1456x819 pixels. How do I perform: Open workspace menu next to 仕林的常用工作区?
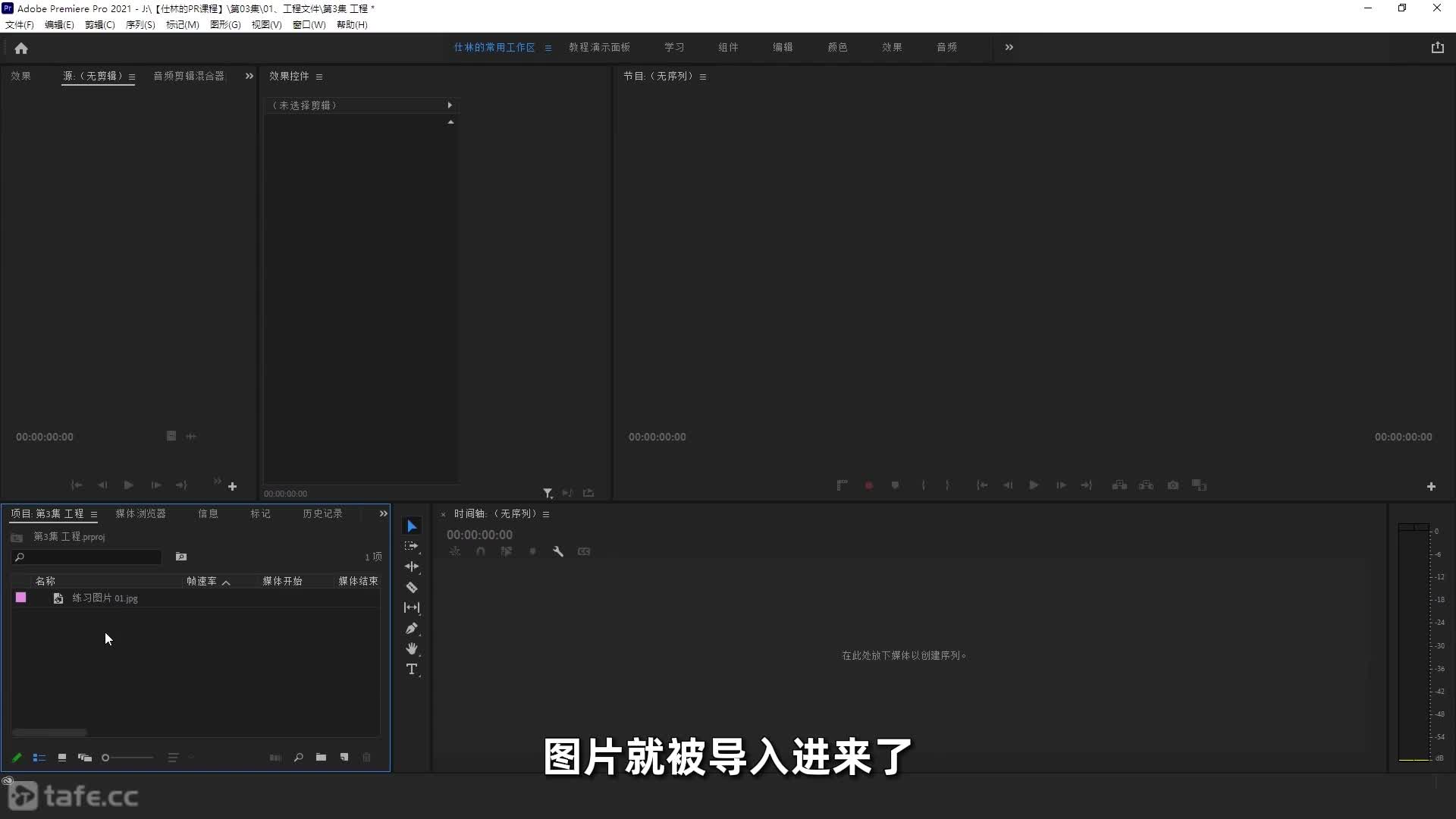click(548, 48)
